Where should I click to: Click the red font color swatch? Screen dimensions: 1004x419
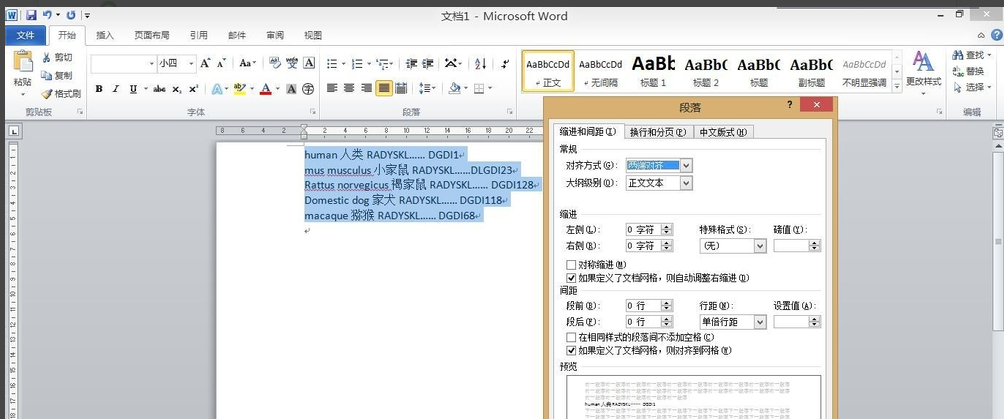click(265, 89)
